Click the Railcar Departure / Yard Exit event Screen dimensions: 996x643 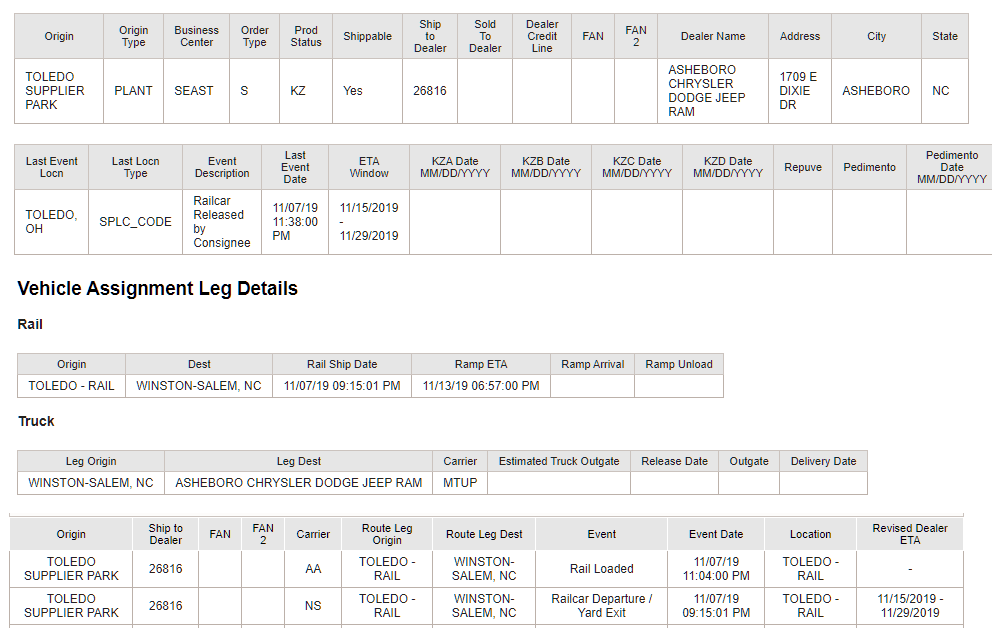[602, 606]
